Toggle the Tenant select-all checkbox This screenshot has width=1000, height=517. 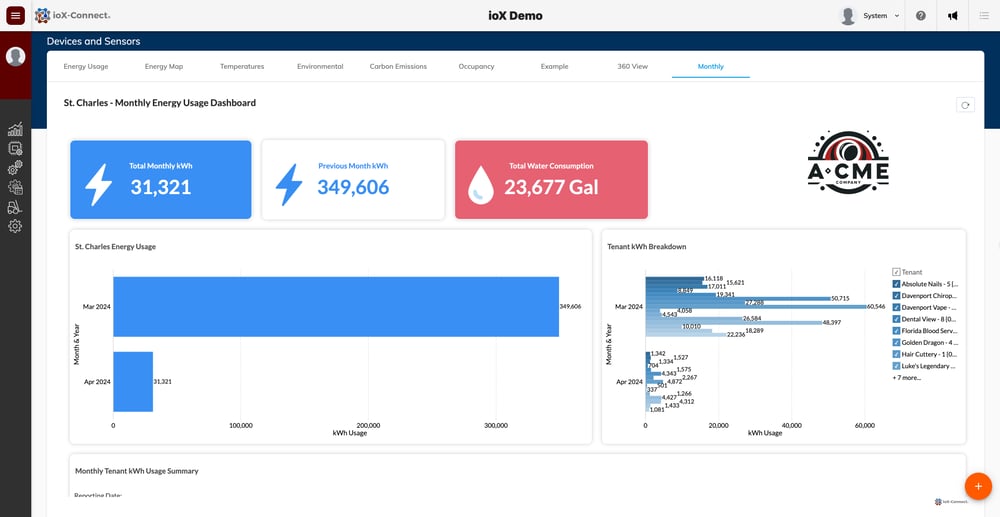pos(896,272)
